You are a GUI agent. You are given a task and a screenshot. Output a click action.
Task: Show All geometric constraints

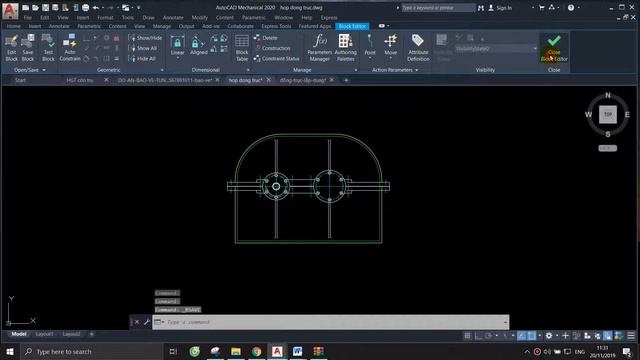(143, 48)
